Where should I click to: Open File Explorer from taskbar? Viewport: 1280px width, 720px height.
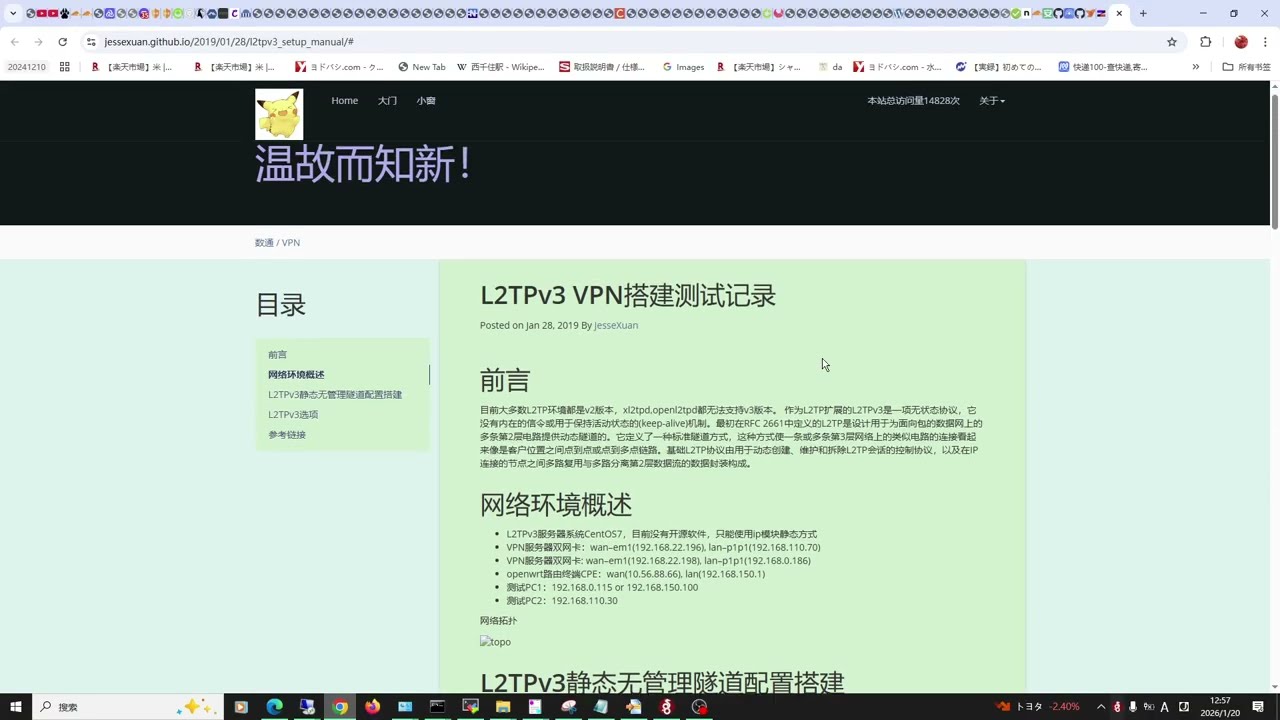[x=503, y=707]
